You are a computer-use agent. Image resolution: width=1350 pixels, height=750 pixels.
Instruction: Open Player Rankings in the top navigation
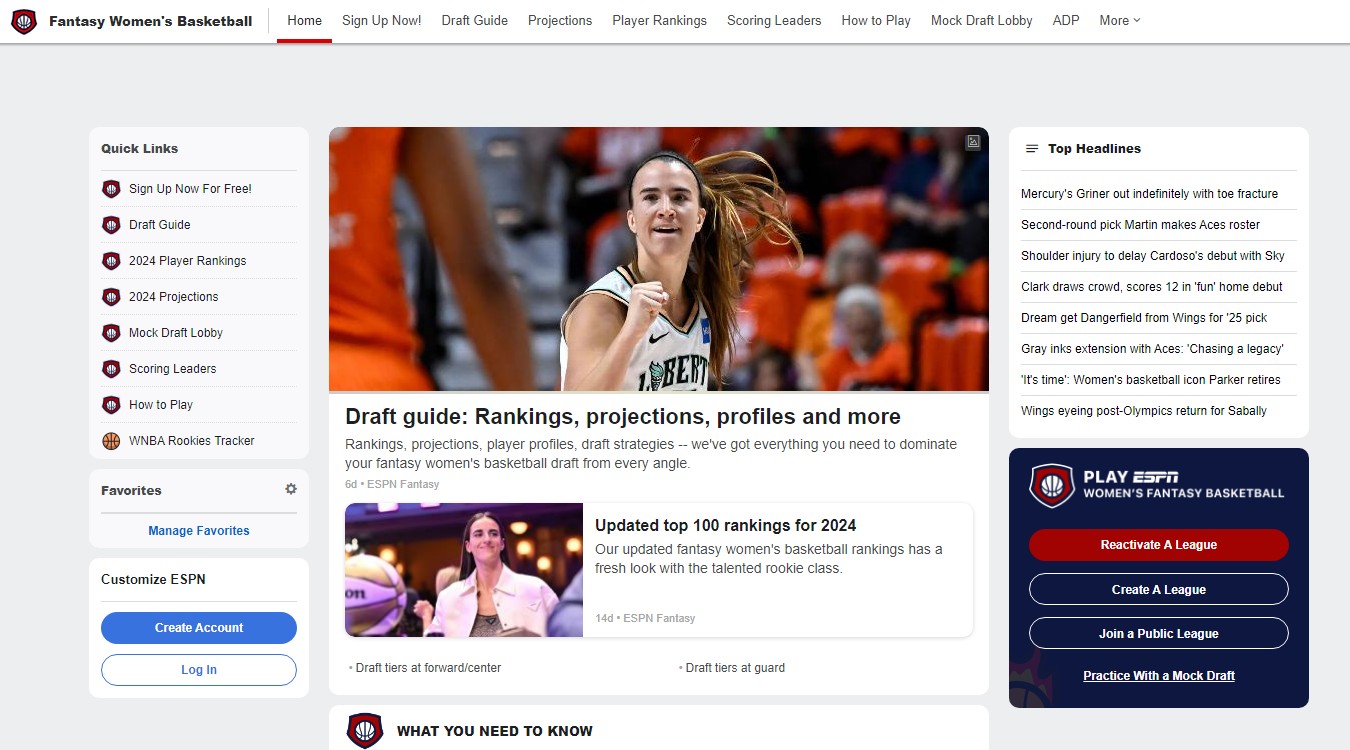pyautogui.click(x=659, y=20)
